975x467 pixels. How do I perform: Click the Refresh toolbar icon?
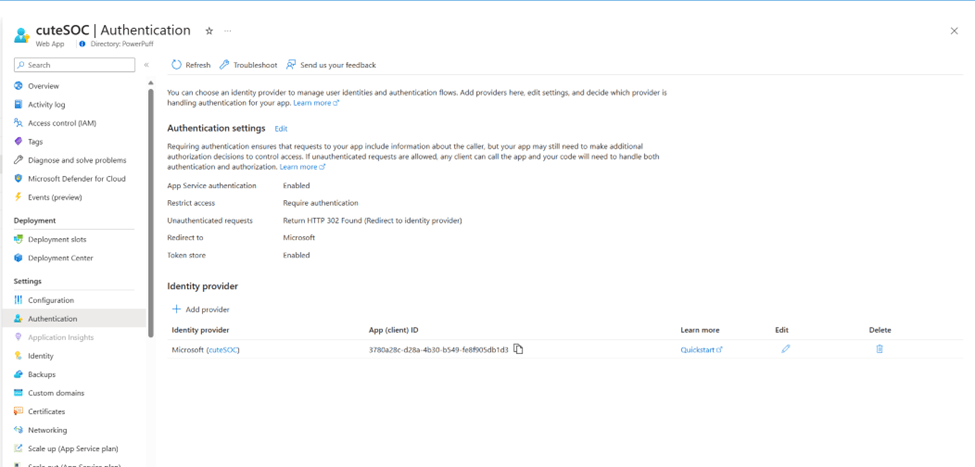[177, 65]
